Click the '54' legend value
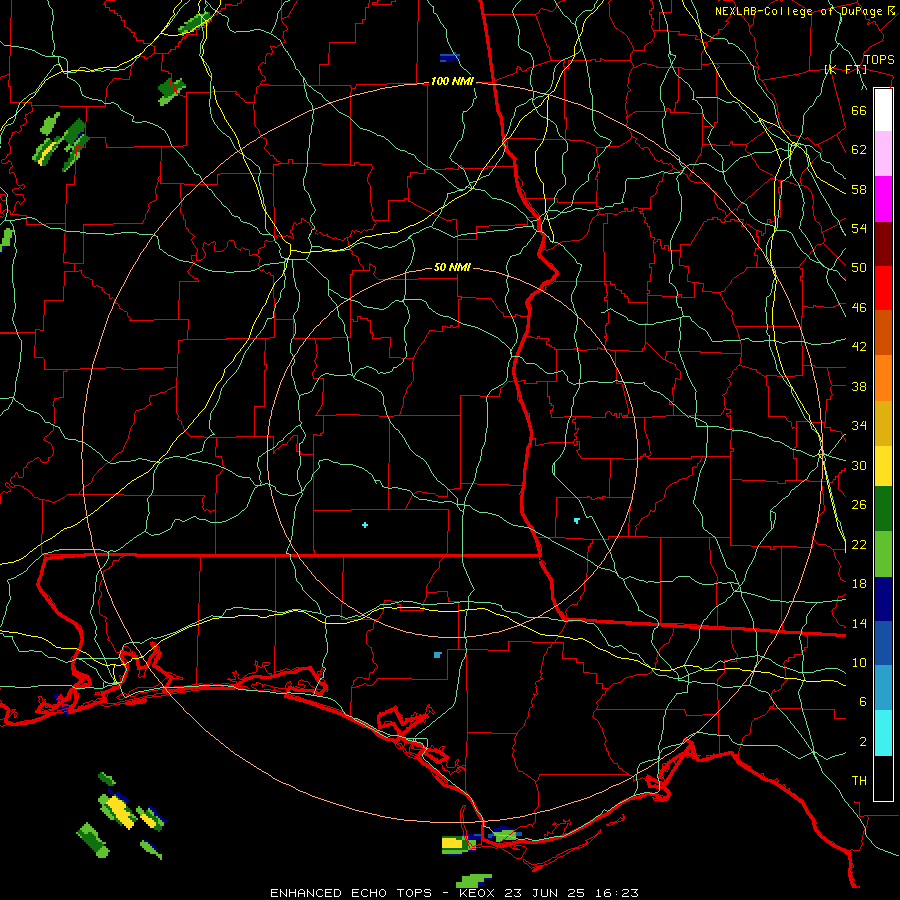The height and width of the screenshot is (900, 900). pos(859,228)
